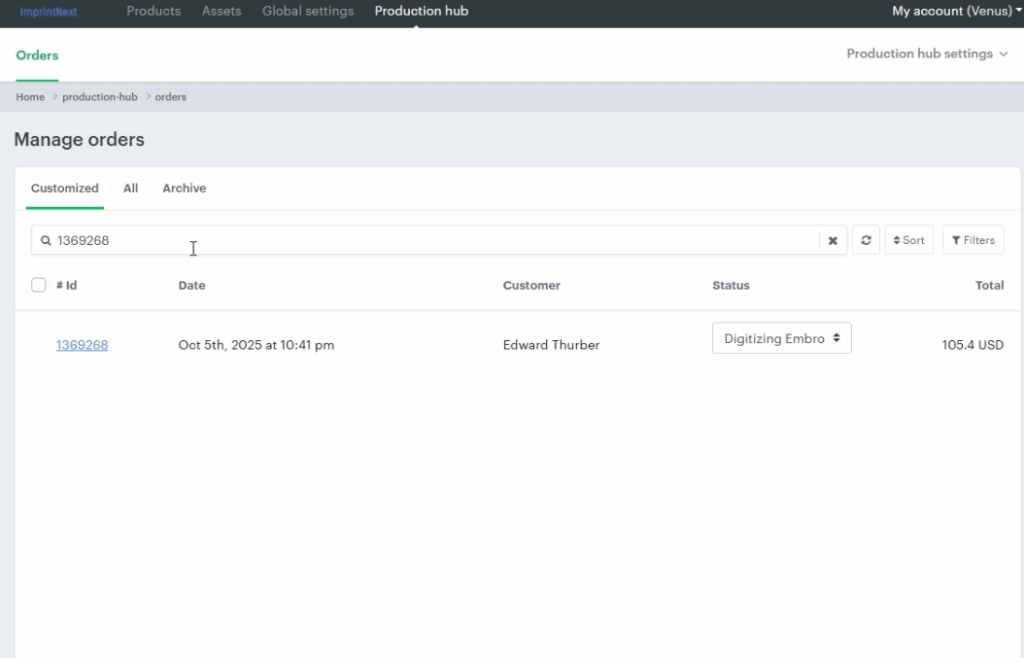Select the Customized tab

coord(65,188)
